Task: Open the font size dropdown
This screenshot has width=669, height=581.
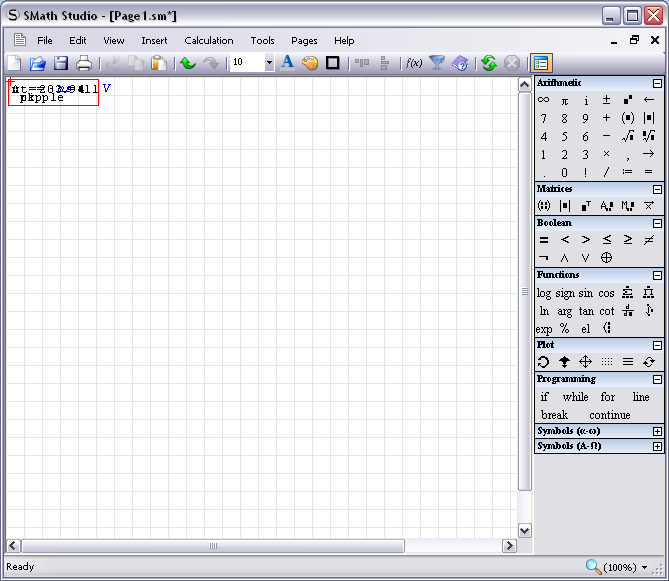Action: click(269, 63)
